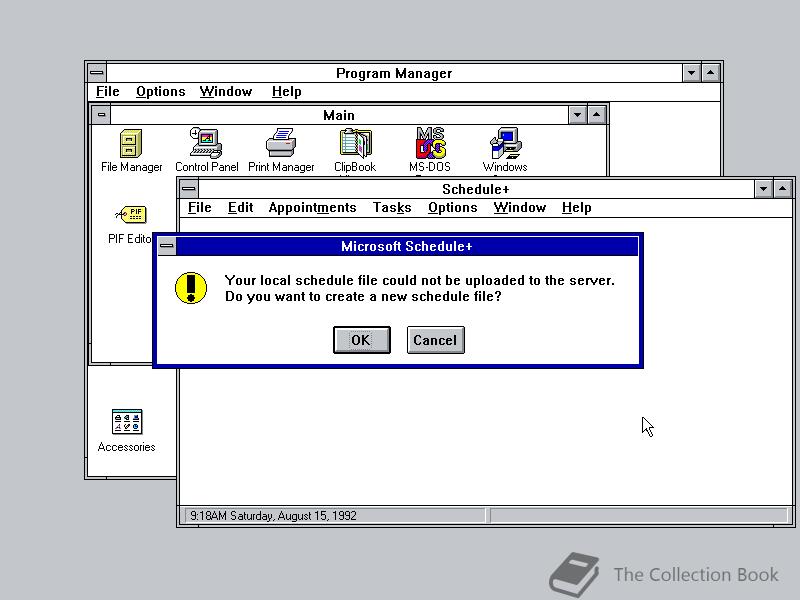Viewport: 800px width, 600px height.
Task: Open Schedule+ Options menu
Action: tap(453, 208)
